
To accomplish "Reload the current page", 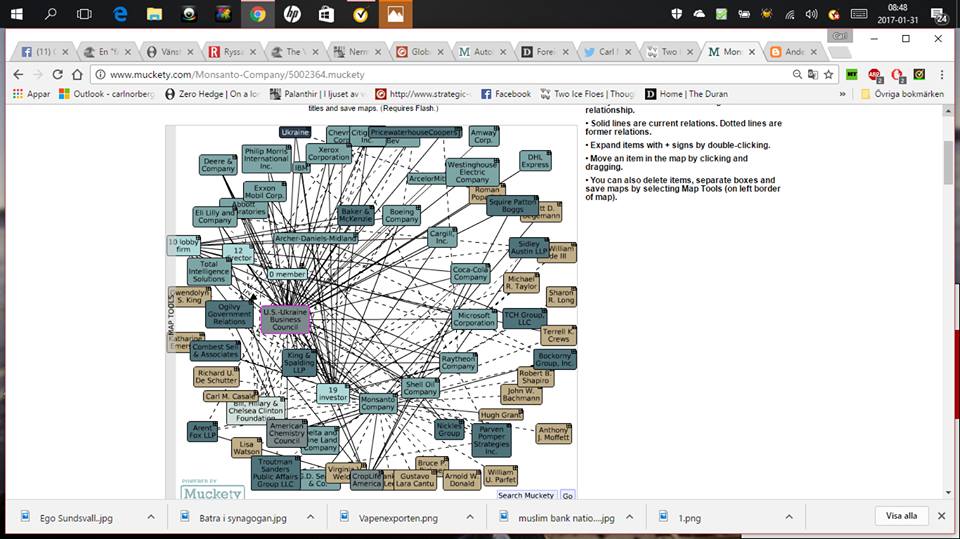I will 57,74.
